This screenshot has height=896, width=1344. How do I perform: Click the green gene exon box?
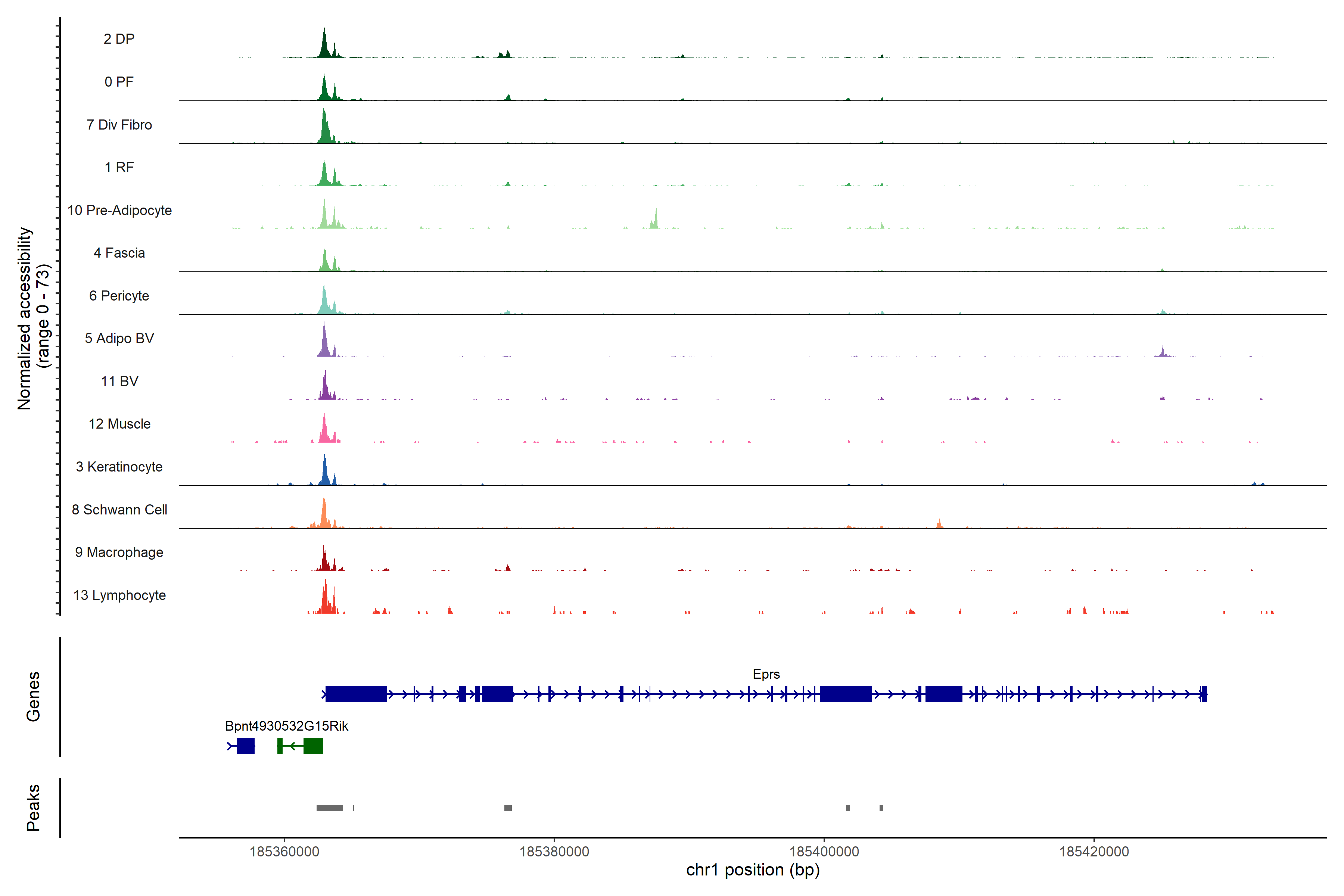pos(313,746)
